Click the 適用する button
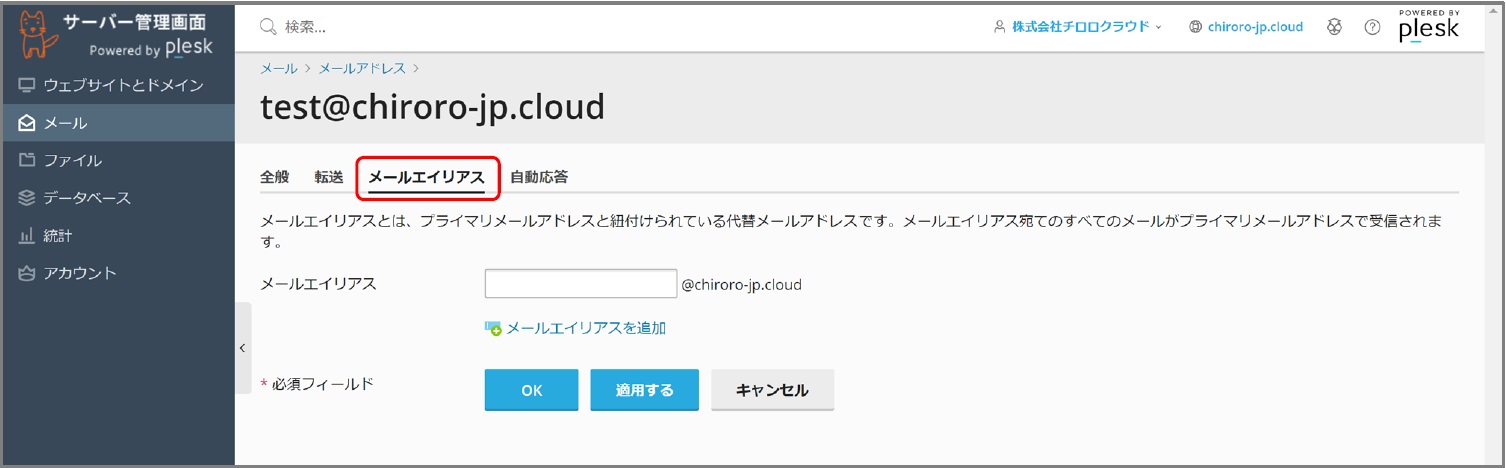The width and height of the screenshot is (1506, 468). pos(644,390)
